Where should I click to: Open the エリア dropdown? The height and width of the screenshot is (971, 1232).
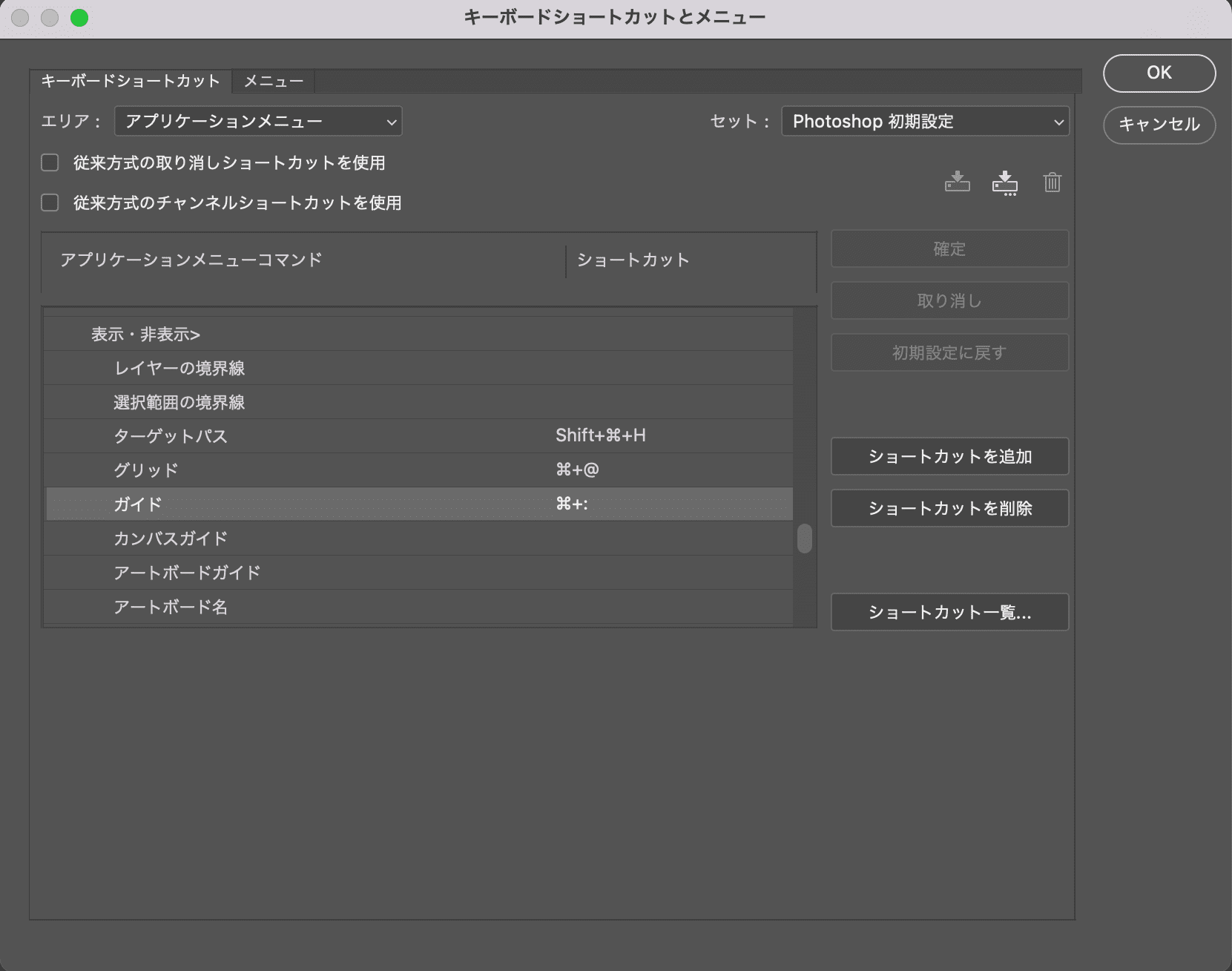tap(258, 121)
